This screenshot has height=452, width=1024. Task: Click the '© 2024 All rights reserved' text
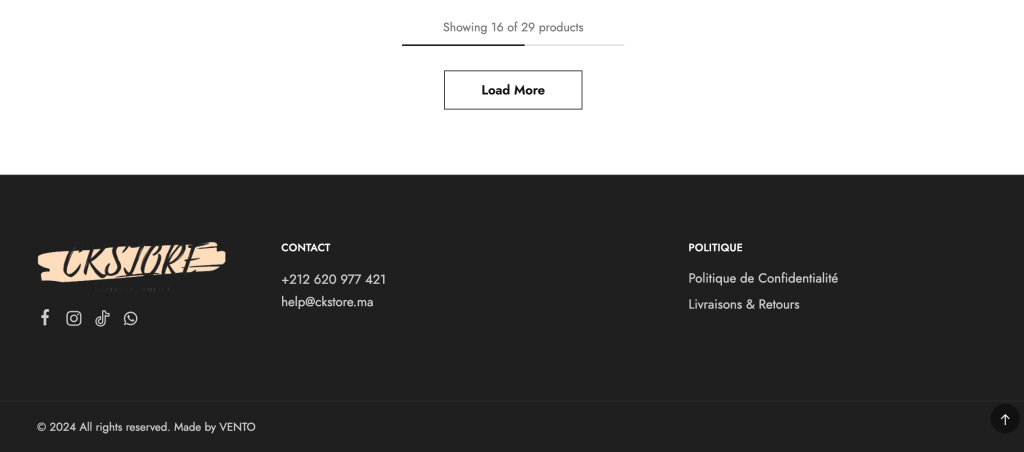[104, 427]
